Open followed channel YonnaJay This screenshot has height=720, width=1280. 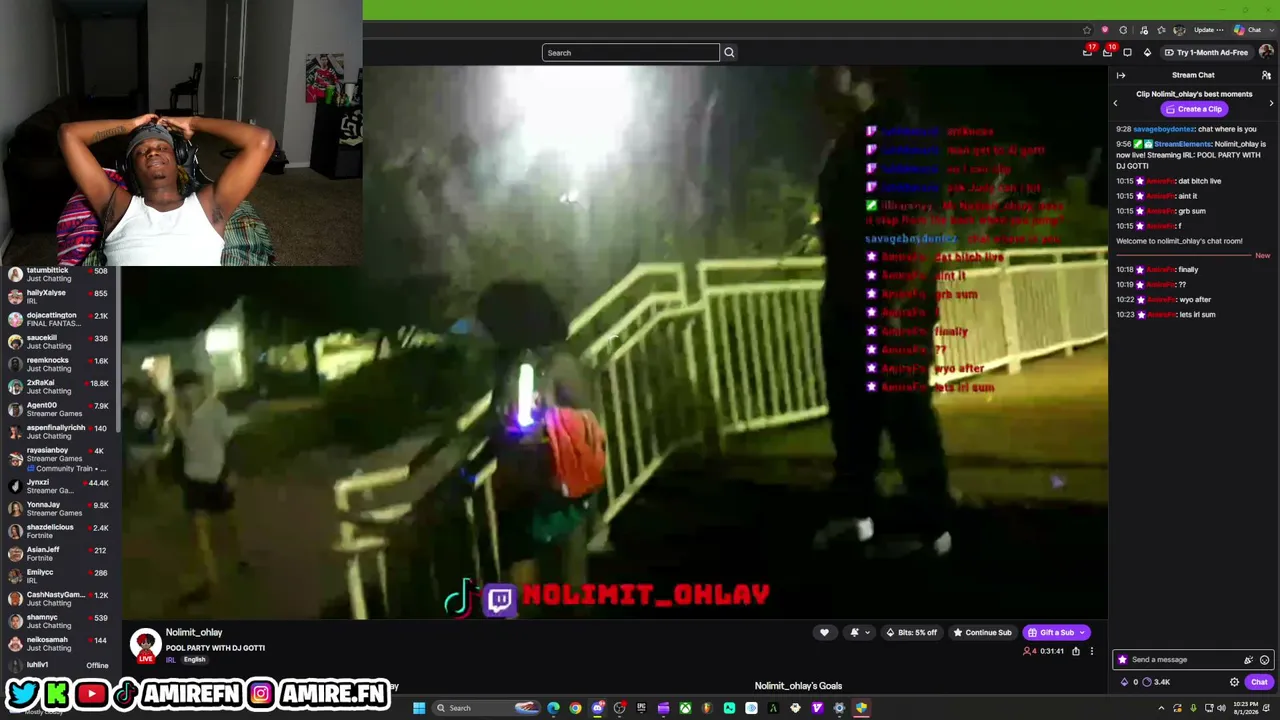60,508
